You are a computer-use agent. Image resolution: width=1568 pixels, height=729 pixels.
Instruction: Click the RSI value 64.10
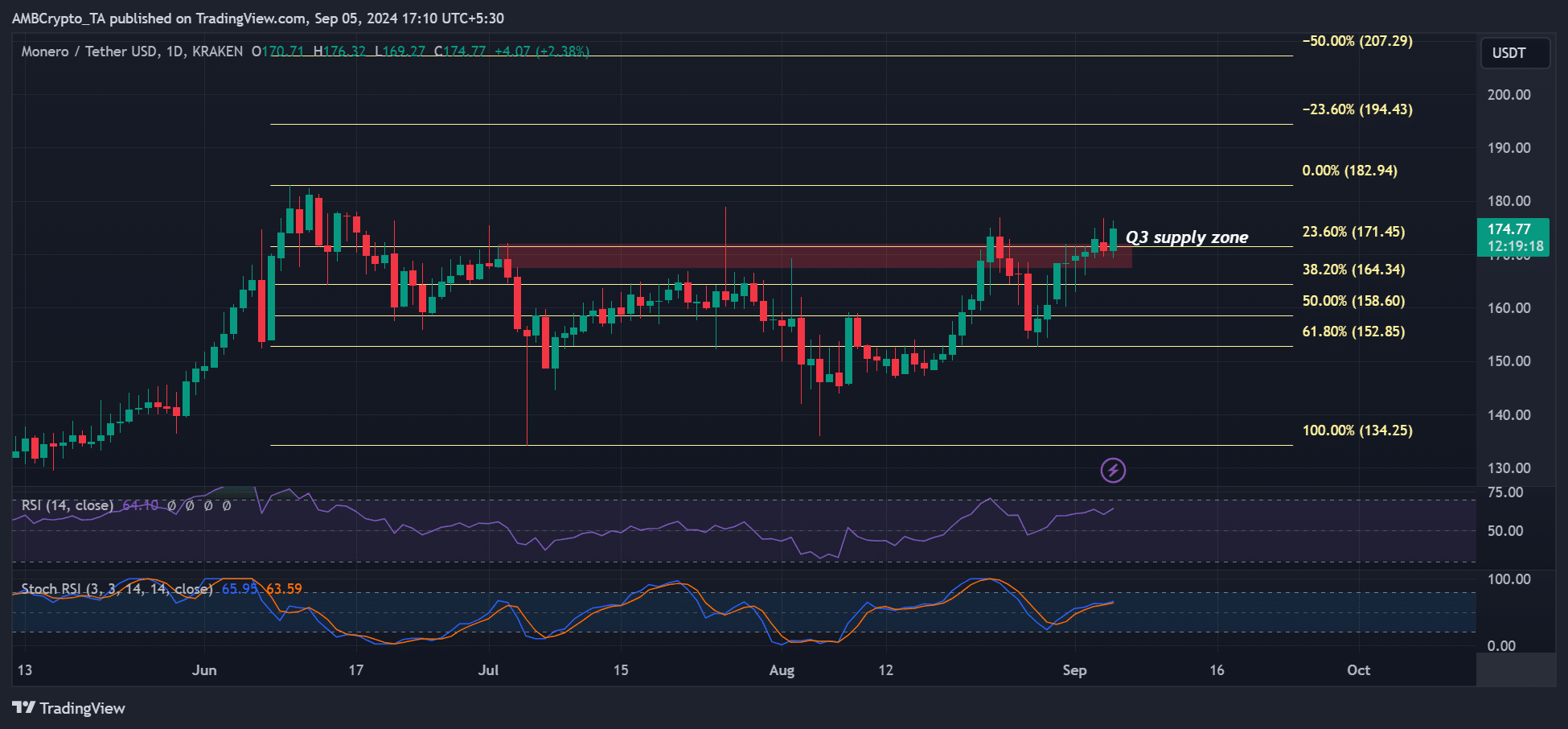(140, 505)
